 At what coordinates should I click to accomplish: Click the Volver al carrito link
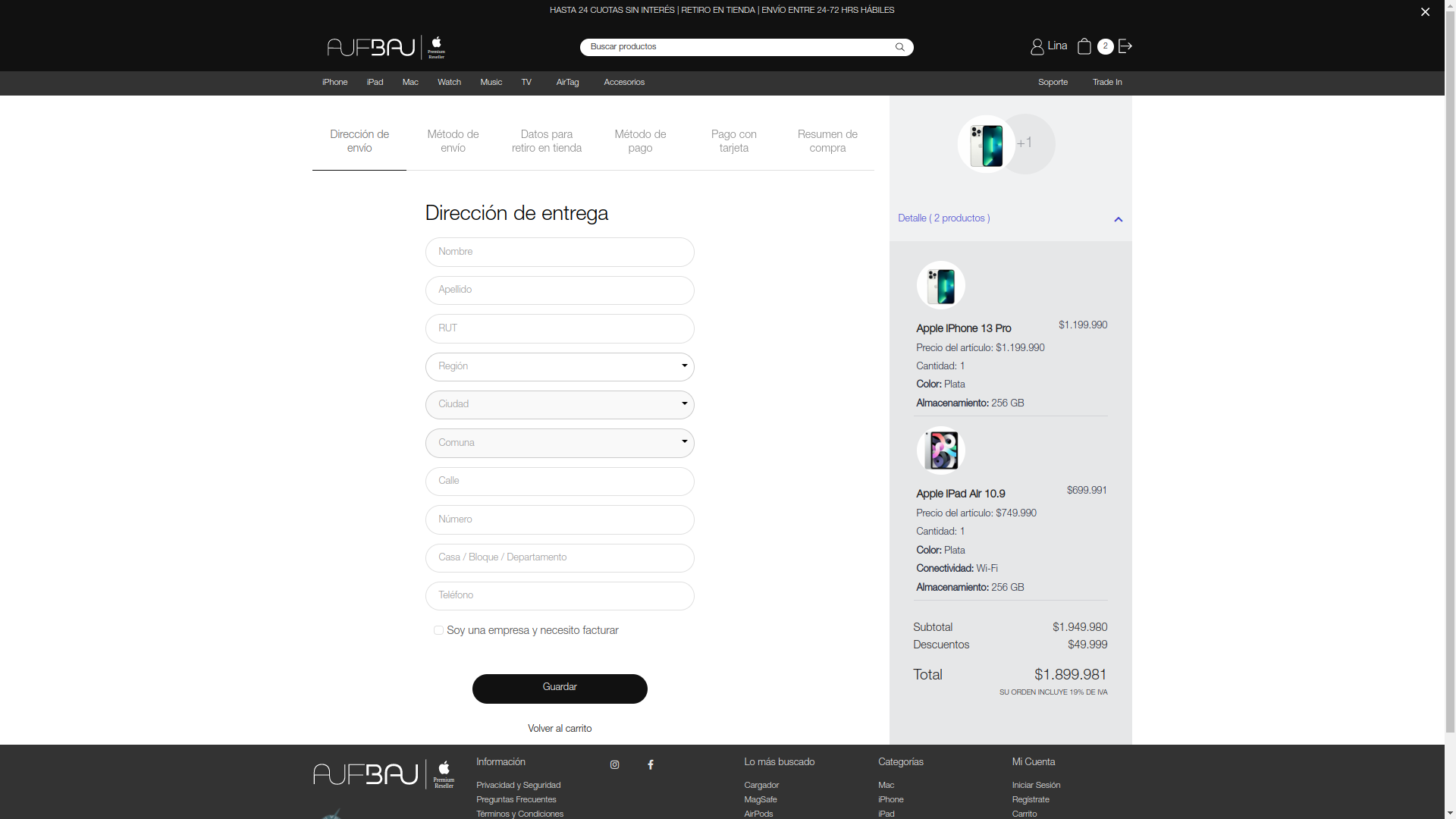560,729
